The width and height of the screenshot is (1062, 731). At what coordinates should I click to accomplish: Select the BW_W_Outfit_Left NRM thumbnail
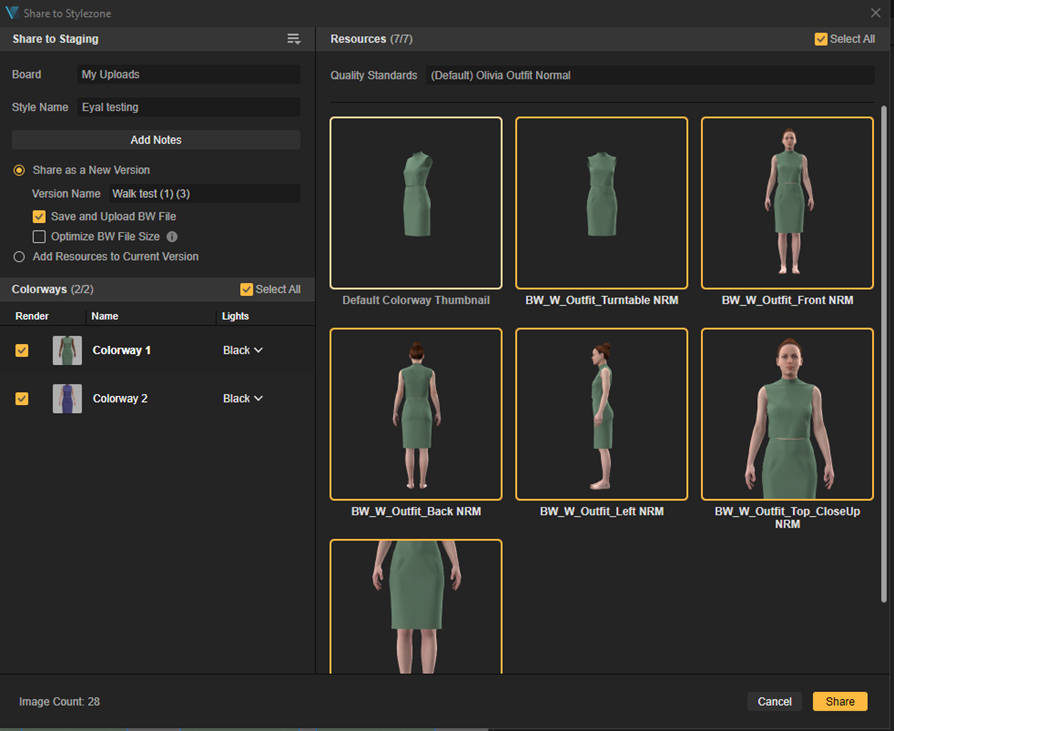tap(601, 414)
